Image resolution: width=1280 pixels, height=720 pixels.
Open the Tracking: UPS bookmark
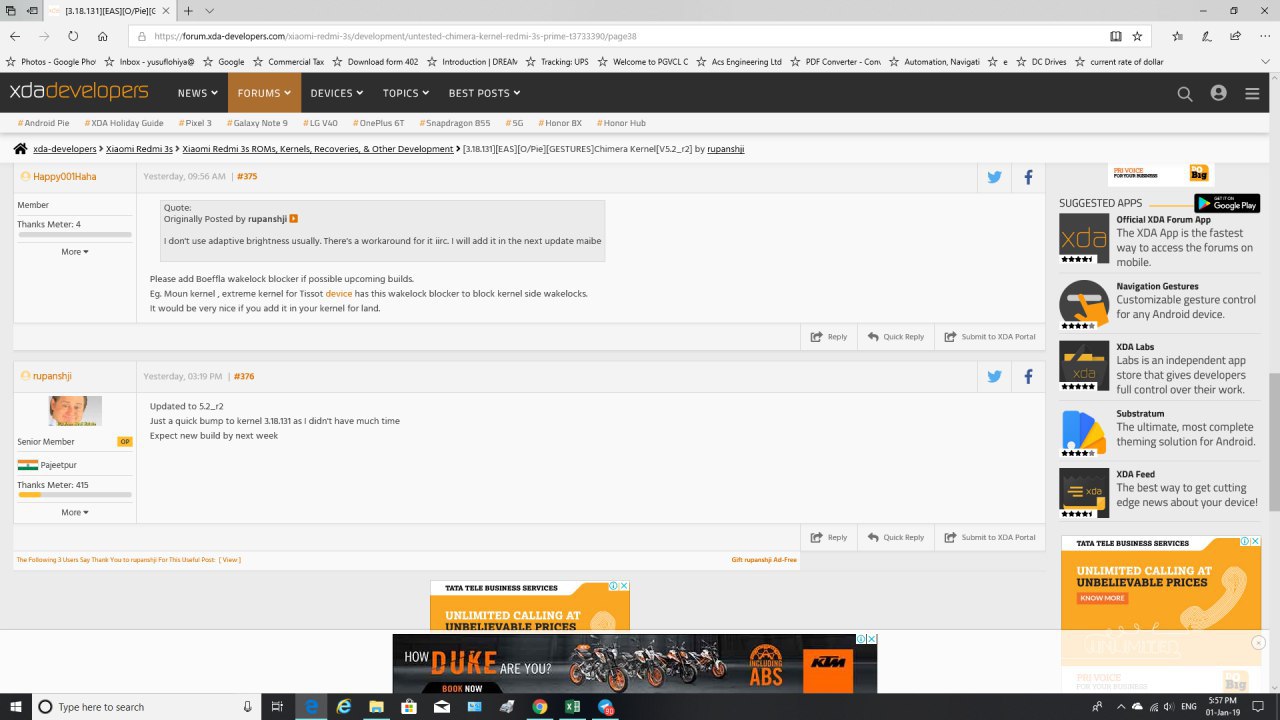pos(558,62)
